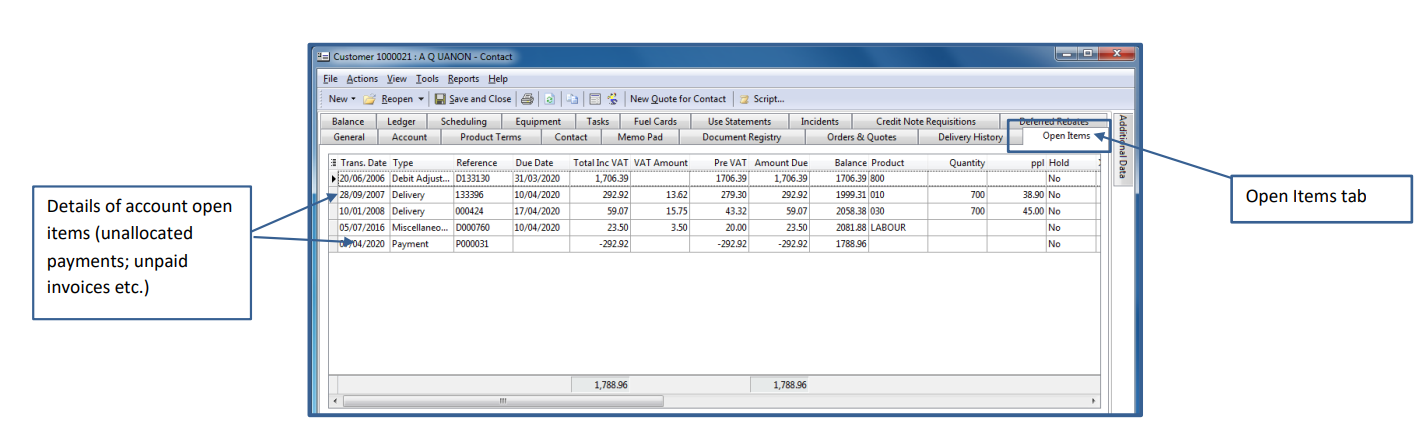Click the form list icon in toolbar
Screen dimensions: 1423x437
594,99
